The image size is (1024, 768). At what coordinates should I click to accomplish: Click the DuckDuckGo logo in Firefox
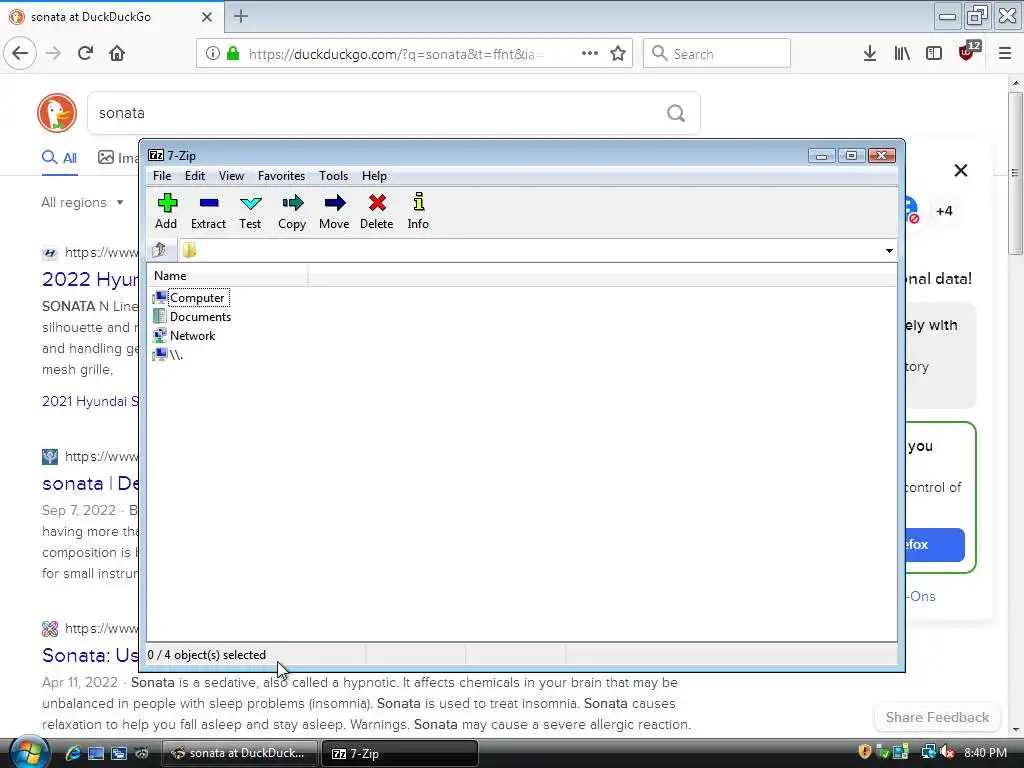57,113
